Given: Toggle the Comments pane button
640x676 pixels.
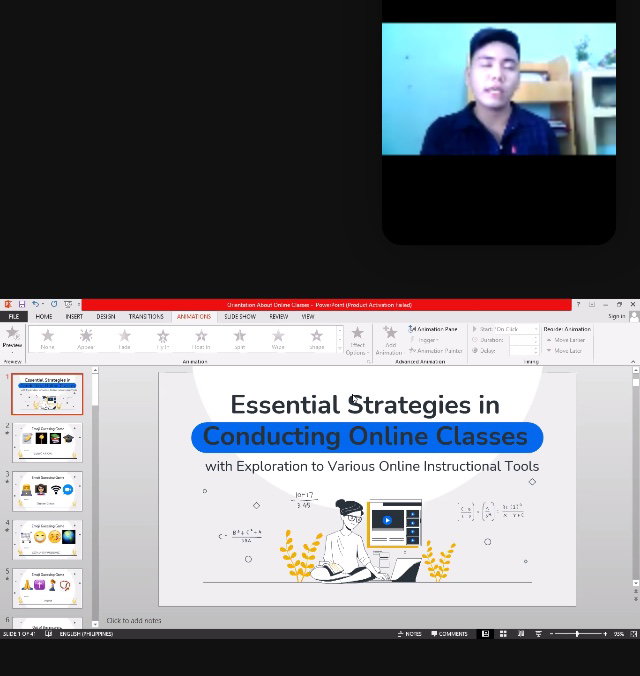Looking at the screenshot, I should [x=449, y=634].
